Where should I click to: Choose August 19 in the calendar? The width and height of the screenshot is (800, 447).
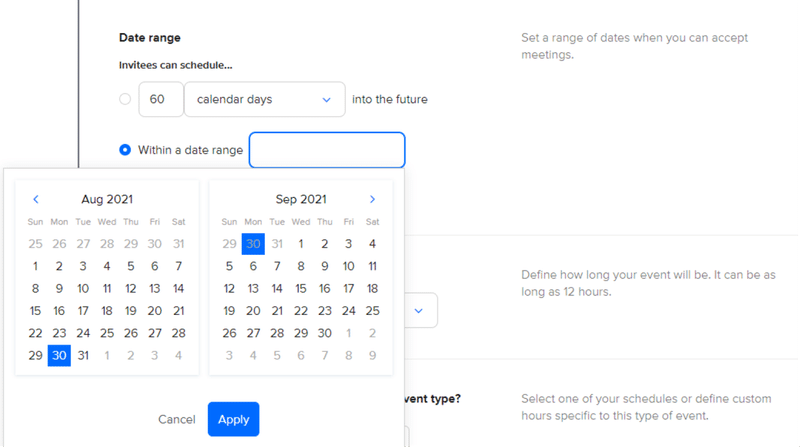click(x=131, y=311)
